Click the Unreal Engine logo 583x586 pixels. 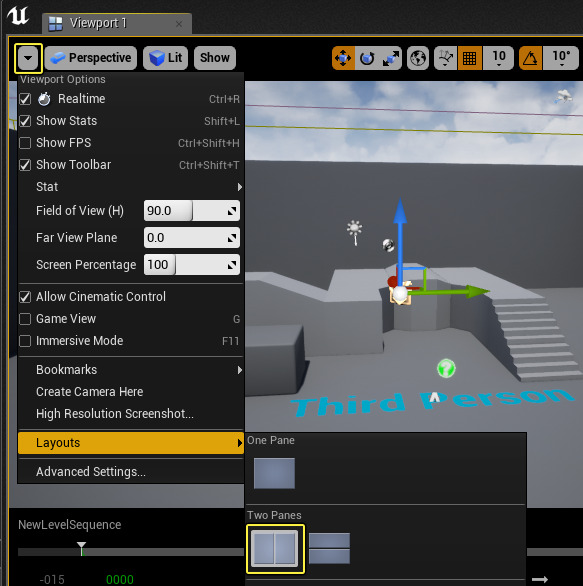(x=18, y=16)
